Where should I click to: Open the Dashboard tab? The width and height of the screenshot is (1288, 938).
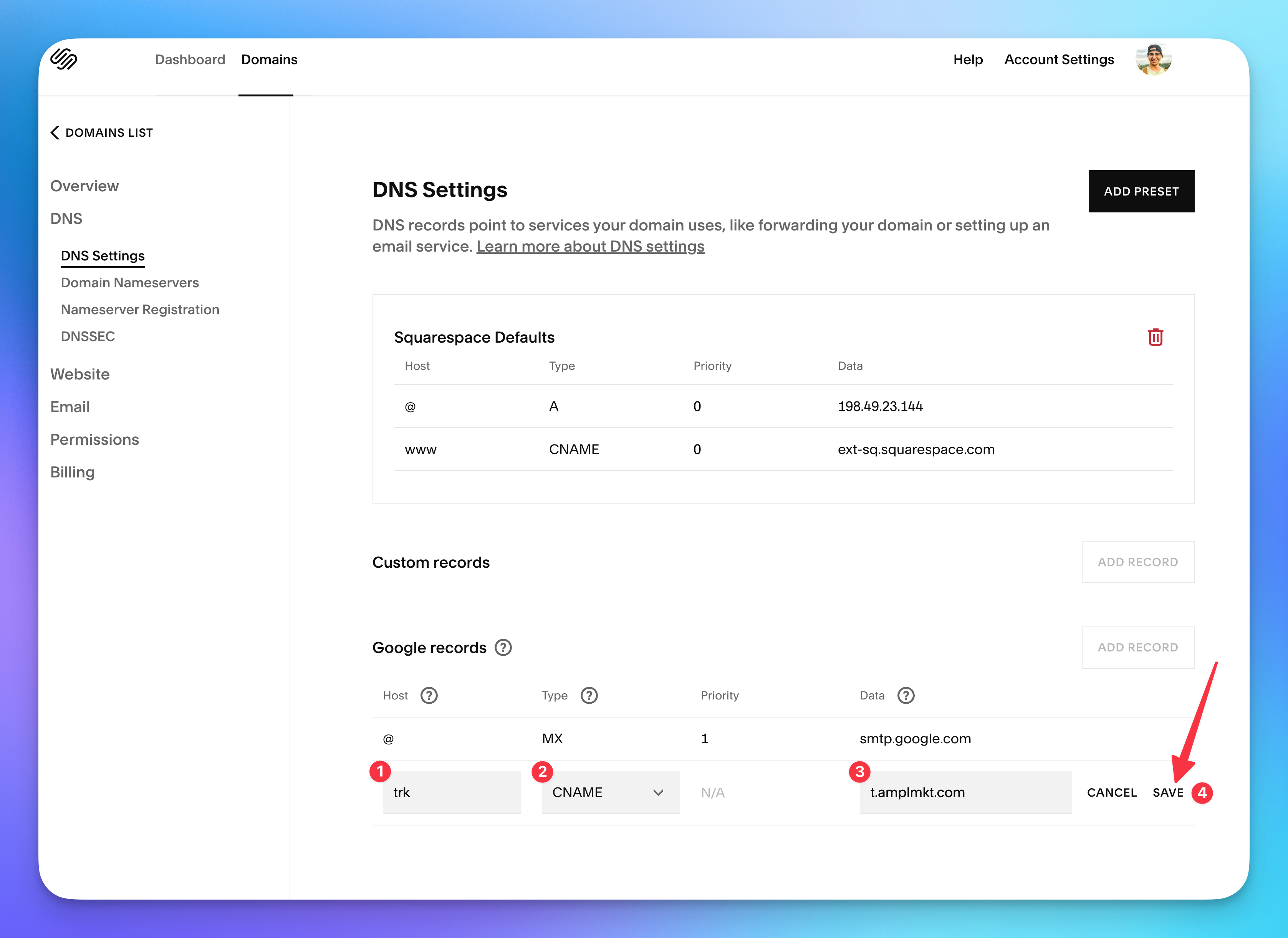(x=190, y=60)
